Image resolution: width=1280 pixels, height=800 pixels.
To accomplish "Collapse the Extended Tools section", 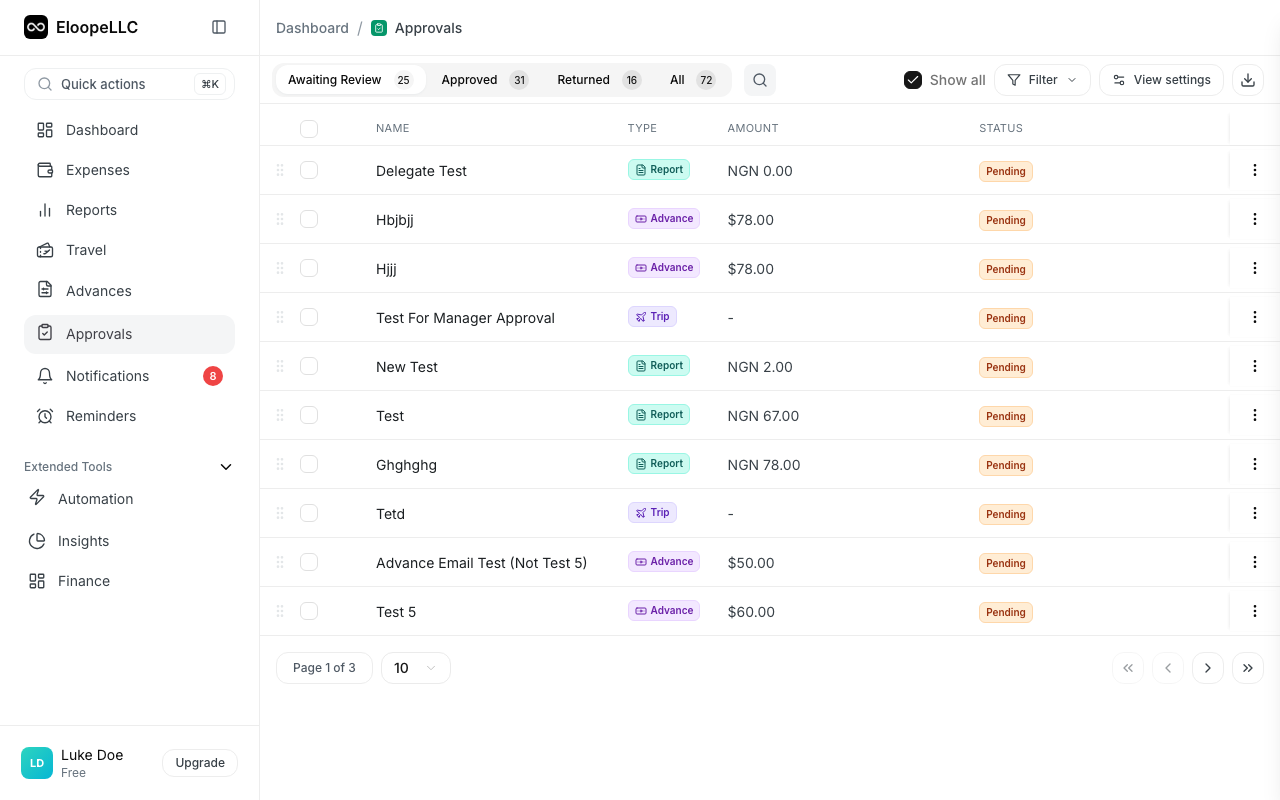I will click(226, 466).
